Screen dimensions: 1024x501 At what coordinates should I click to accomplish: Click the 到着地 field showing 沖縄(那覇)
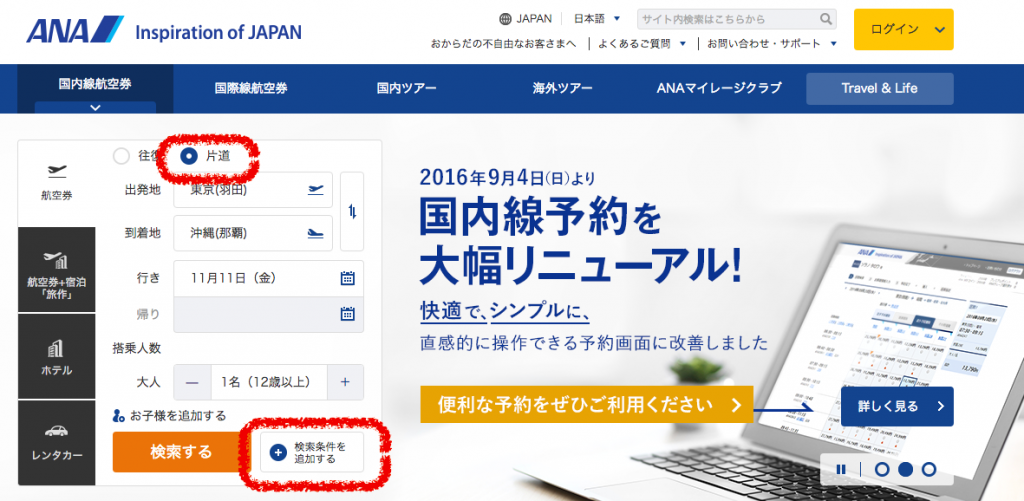[253, 233]
